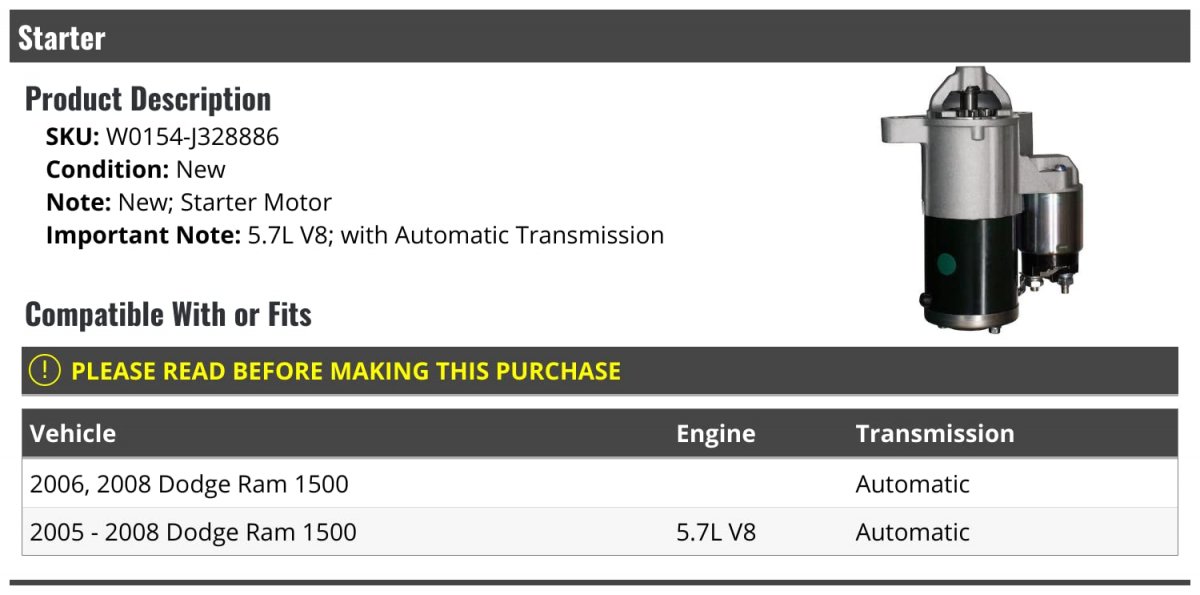Select the 2005 - 2008 Dodge Ram 1500 row
This screenshot has height=595, width=1200.
pos(600,532)
